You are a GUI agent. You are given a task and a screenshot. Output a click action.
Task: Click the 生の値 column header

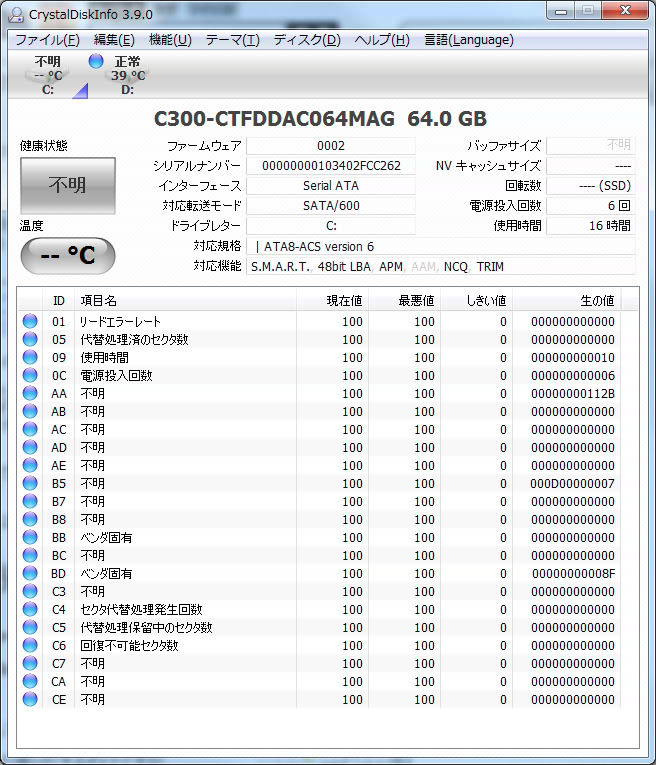566,301
